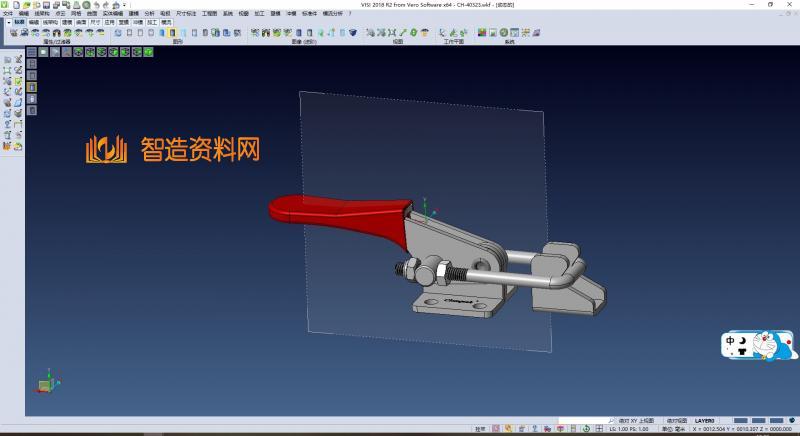This screenshot has width=800, height=436.
Task: Switch to the 尺寸 ribbon tab
Action: (x=95, y=22)
